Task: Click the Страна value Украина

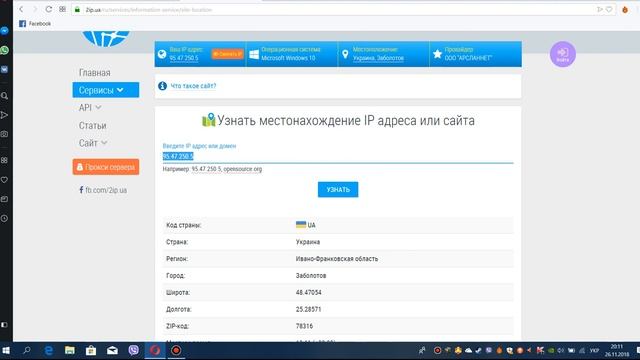Action: (308, 242)
